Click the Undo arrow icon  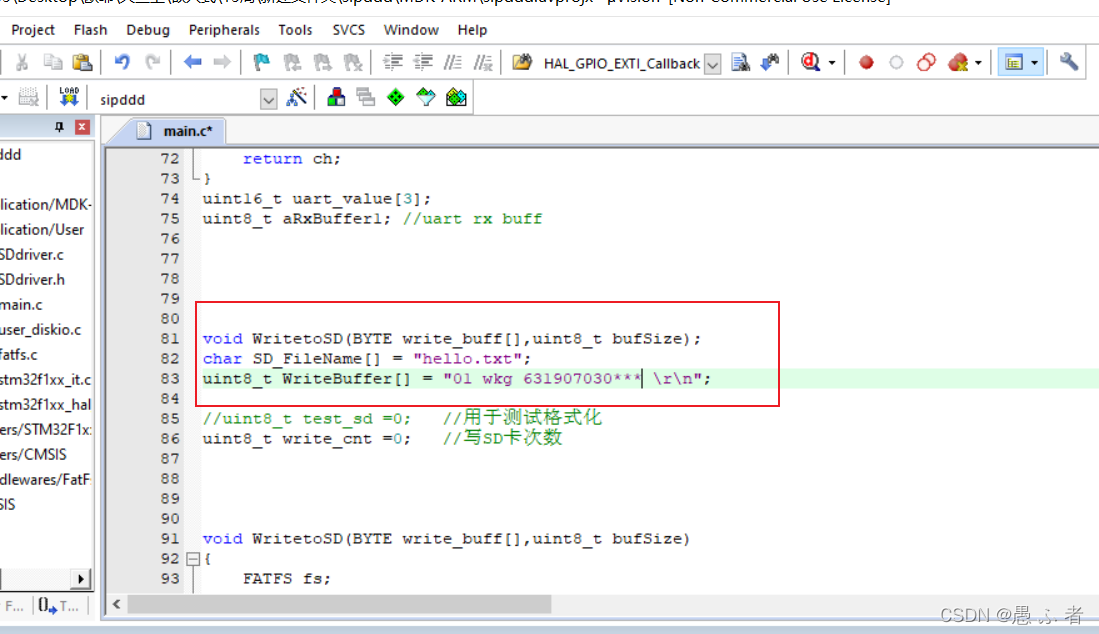tap(122, 62)
